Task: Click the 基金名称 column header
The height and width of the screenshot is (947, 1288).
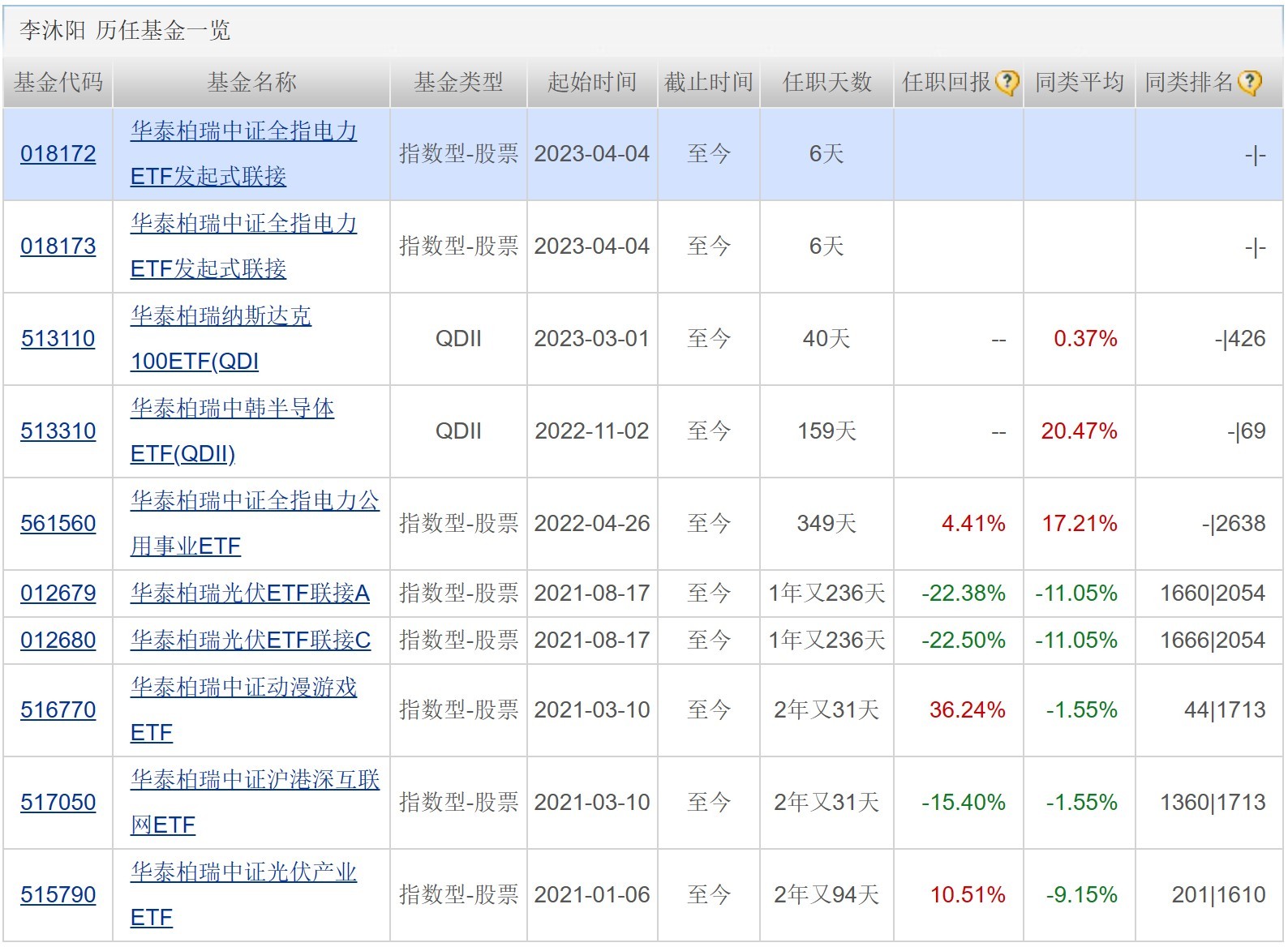Action: pos(252,83)
